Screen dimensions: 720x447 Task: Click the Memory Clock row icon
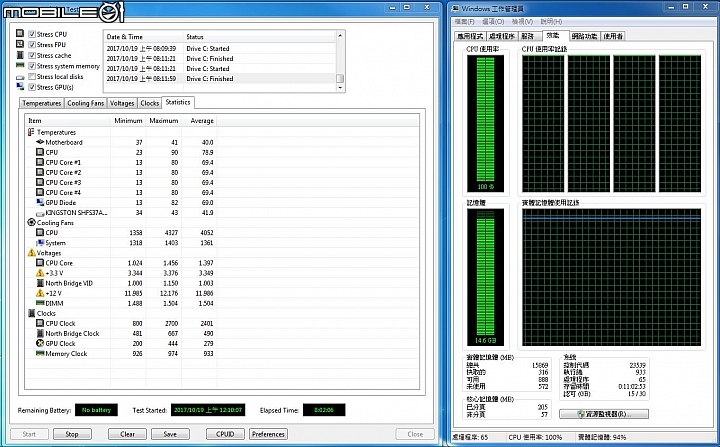click(40, 353)
